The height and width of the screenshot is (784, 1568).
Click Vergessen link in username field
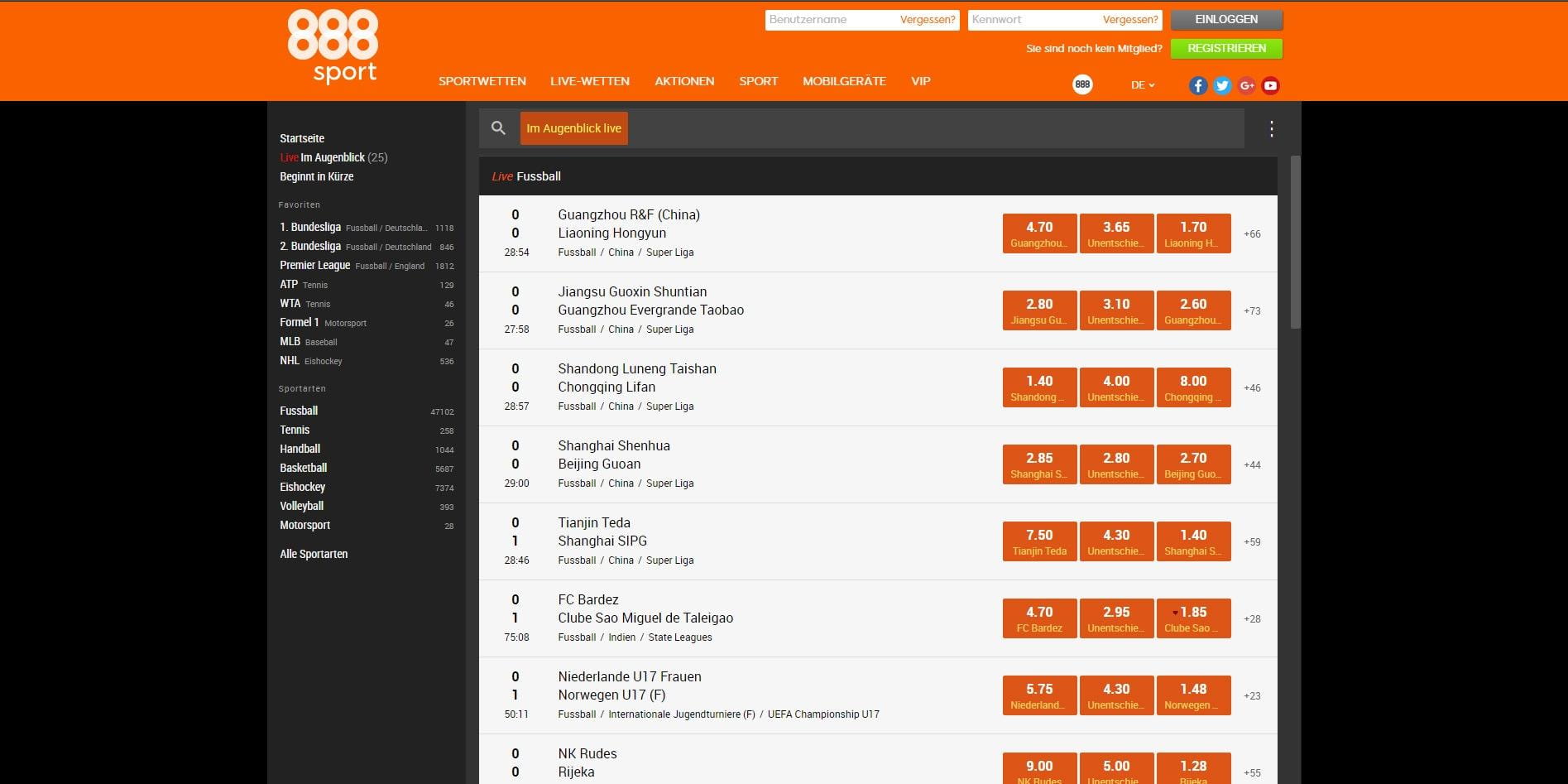click(928, 20)
